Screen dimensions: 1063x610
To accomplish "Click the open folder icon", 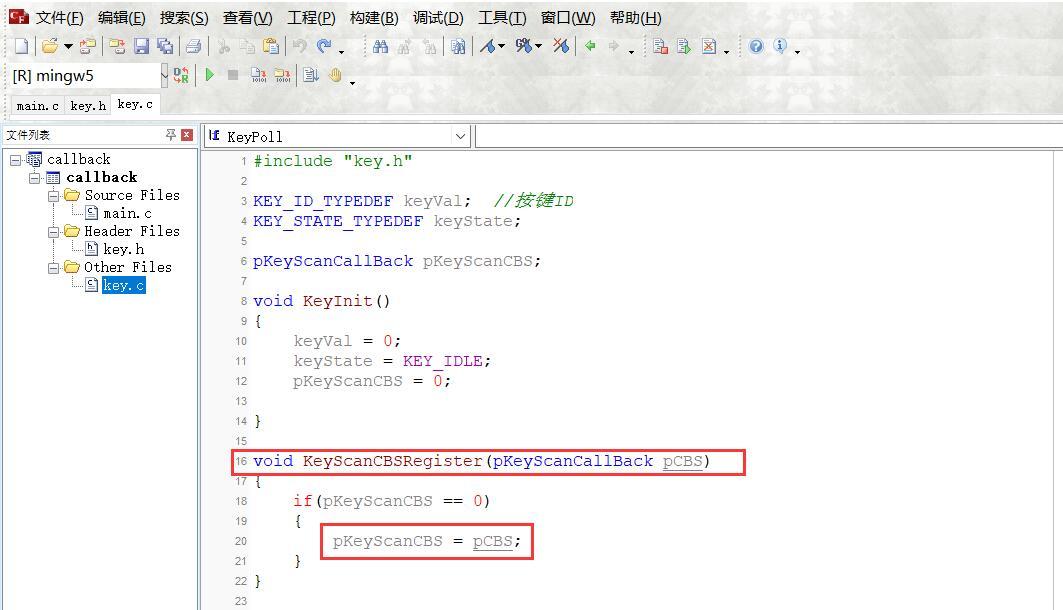I will pos(49,46).
